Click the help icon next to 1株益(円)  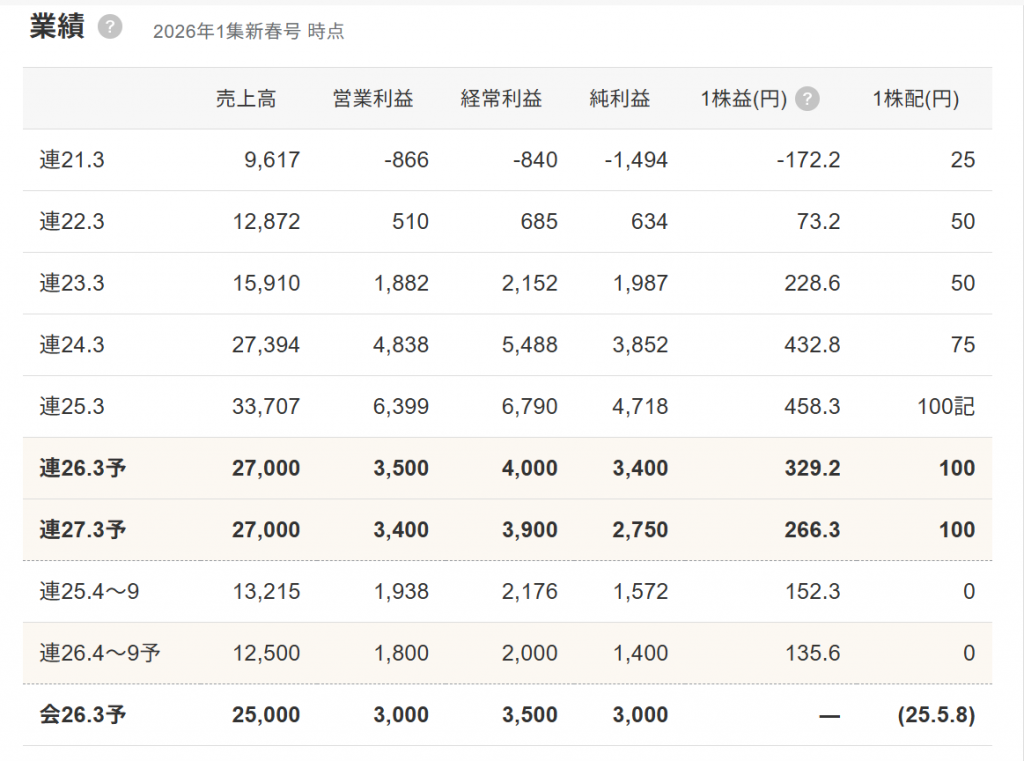click(x=808, y=99)
